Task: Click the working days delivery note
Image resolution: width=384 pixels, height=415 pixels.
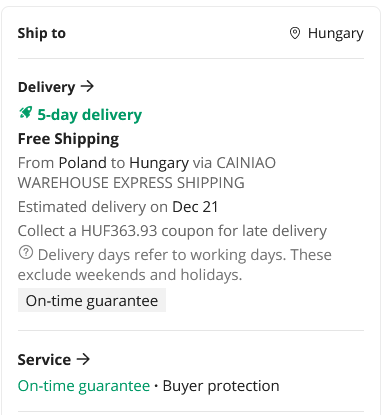Action: [175, 265]
